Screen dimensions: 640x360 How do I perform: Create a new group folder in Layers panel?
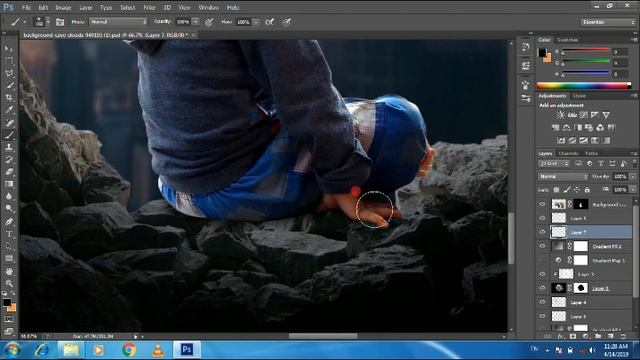pyautogui.click(x=598, y=336)
